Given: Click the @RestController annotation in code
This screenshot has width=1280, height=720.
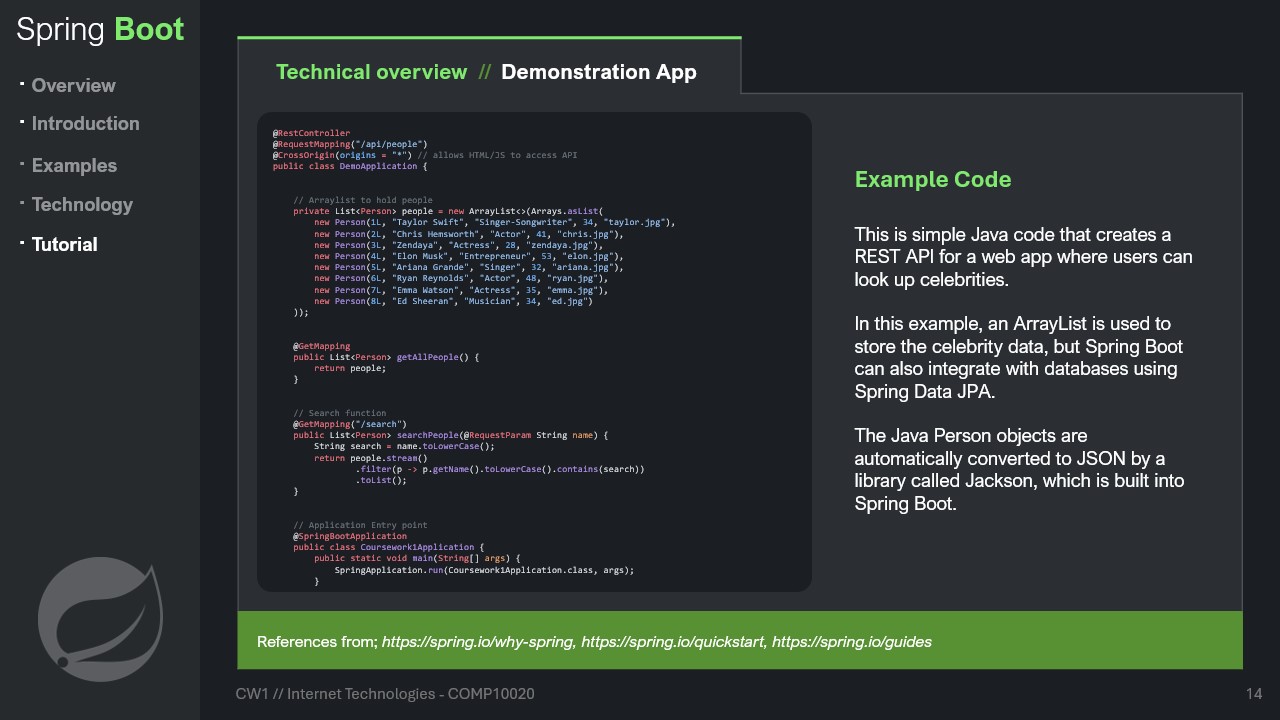Looking at the screenshot, I should point(311,133).
